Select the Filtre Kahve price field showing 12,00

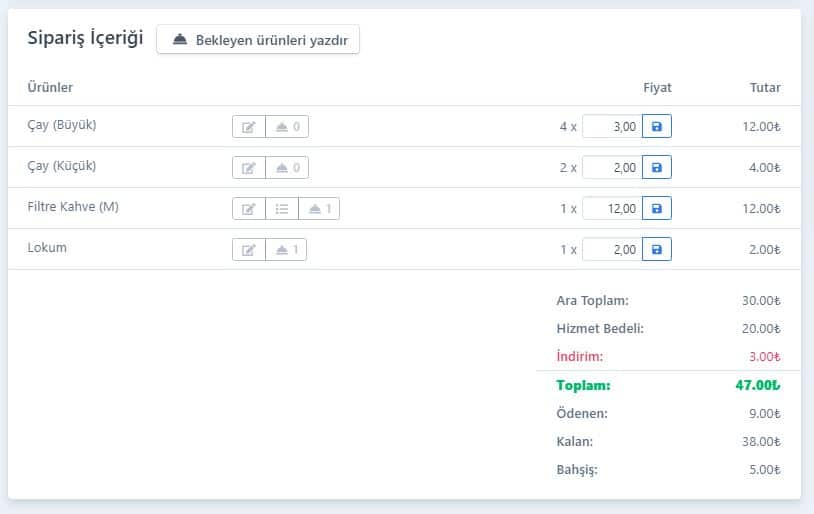click(613, 208)
